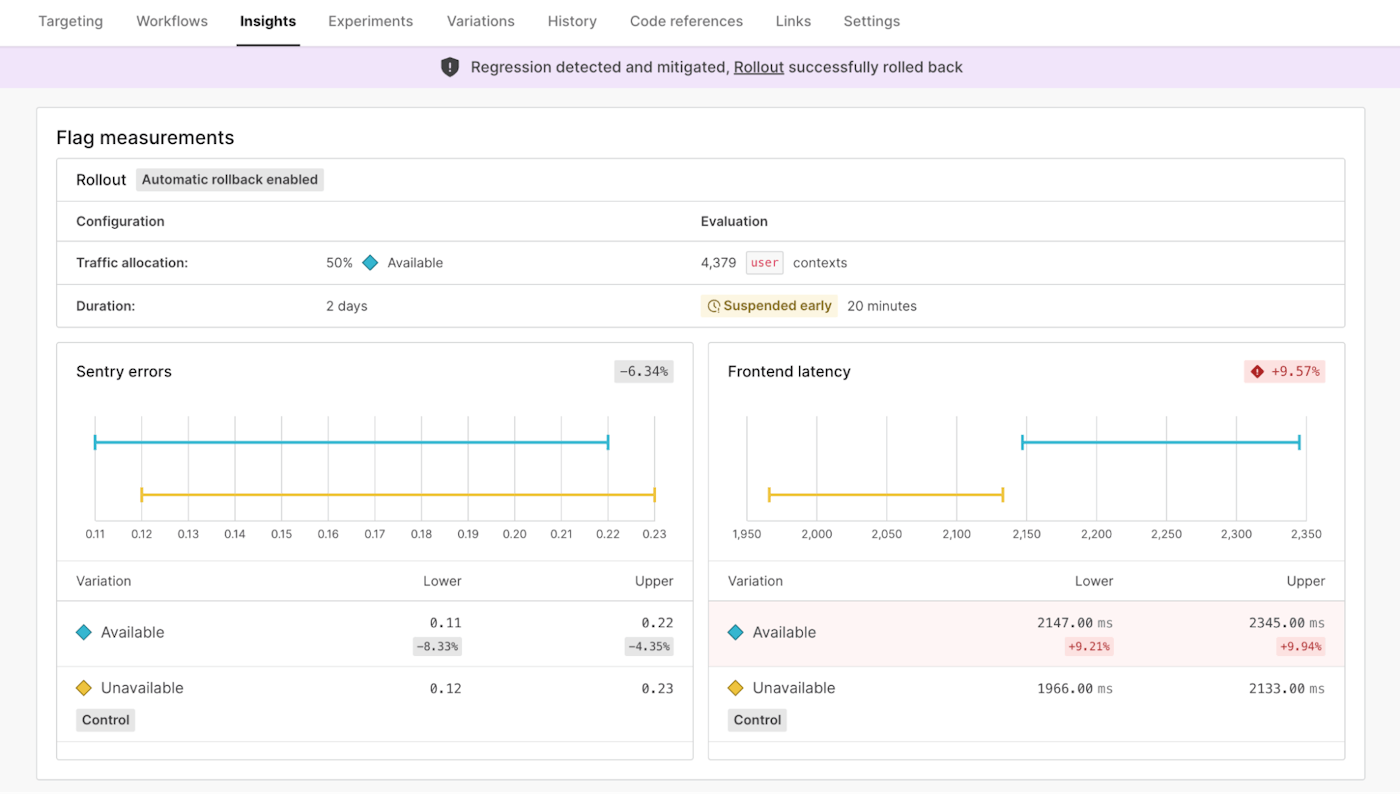Image resolution: width=1400 pixels, height=794 pixels.
Task: Go to the Code references tab
Action: tap(686, 21)
